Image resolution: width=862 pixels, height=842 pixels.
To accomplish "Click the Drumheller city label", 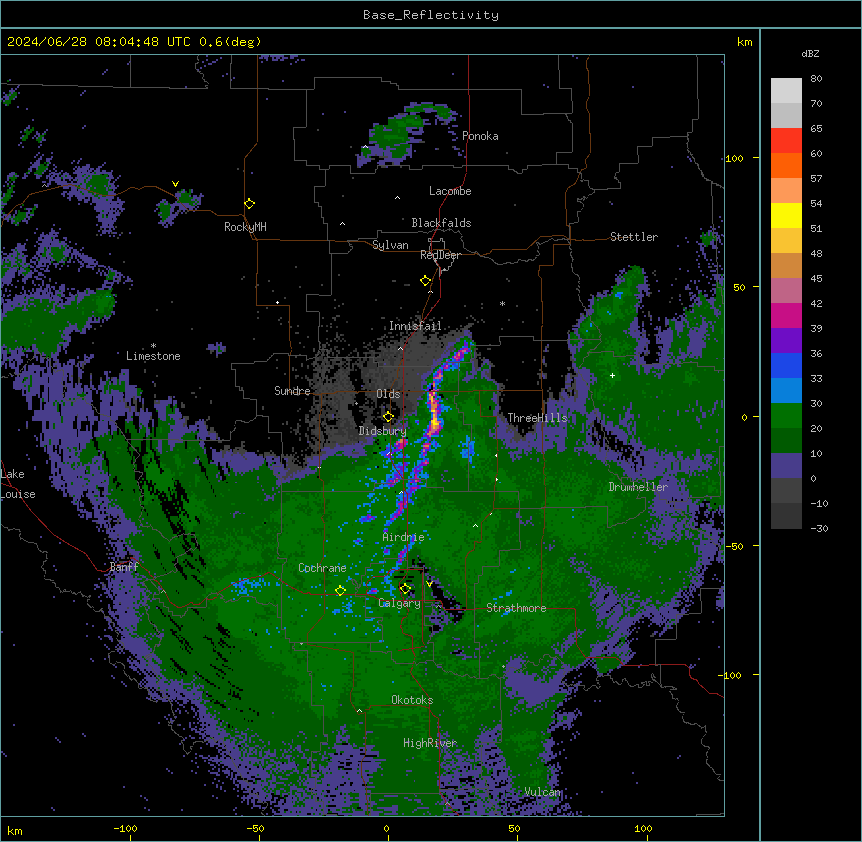I will [638, 487].
